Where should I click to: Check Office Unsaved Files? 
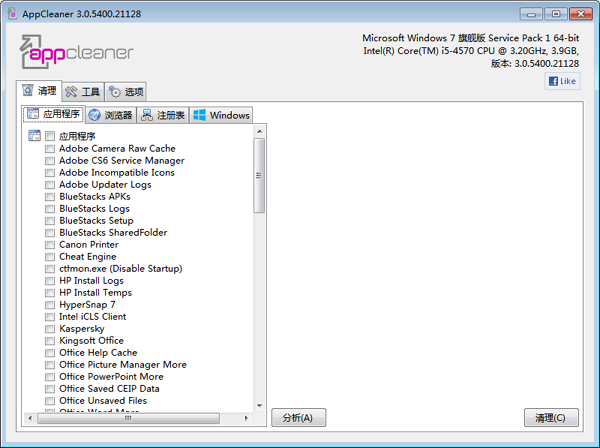[50, 401]
